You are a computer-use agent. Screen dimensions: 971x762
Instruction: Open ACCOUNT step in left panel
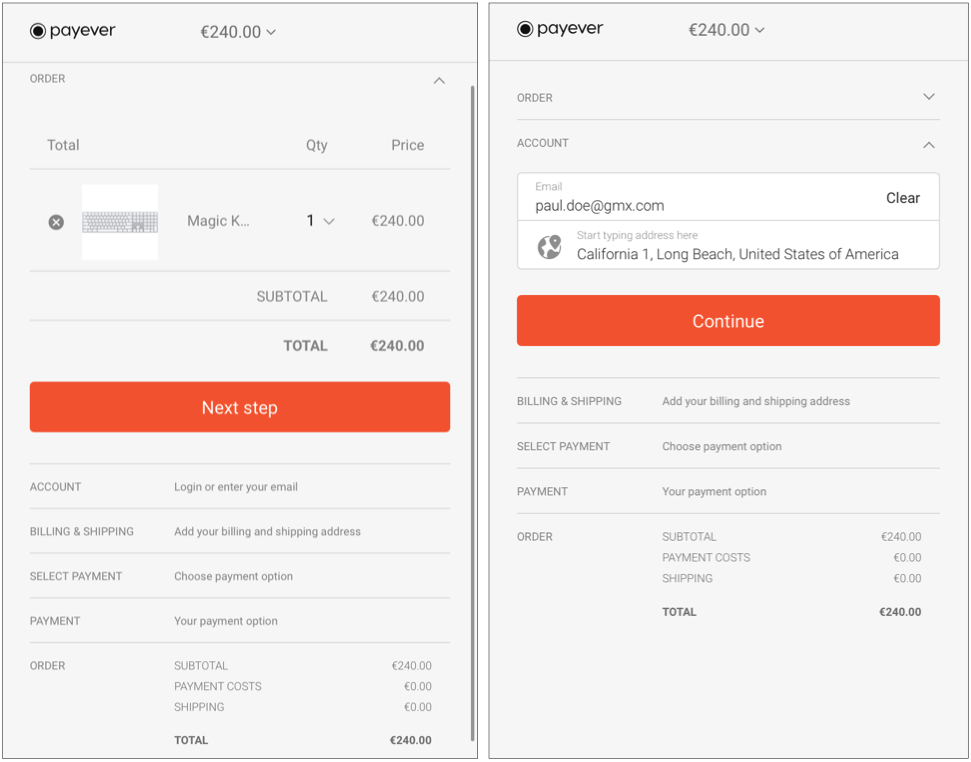240,487
